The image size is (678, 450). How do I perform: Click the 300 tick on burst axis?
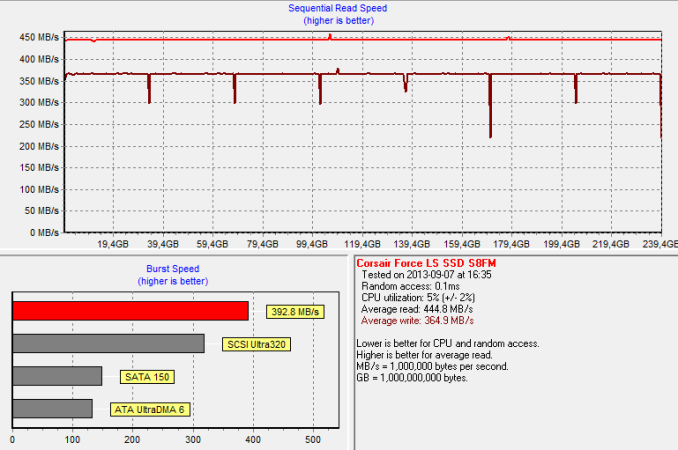[193, 440]
